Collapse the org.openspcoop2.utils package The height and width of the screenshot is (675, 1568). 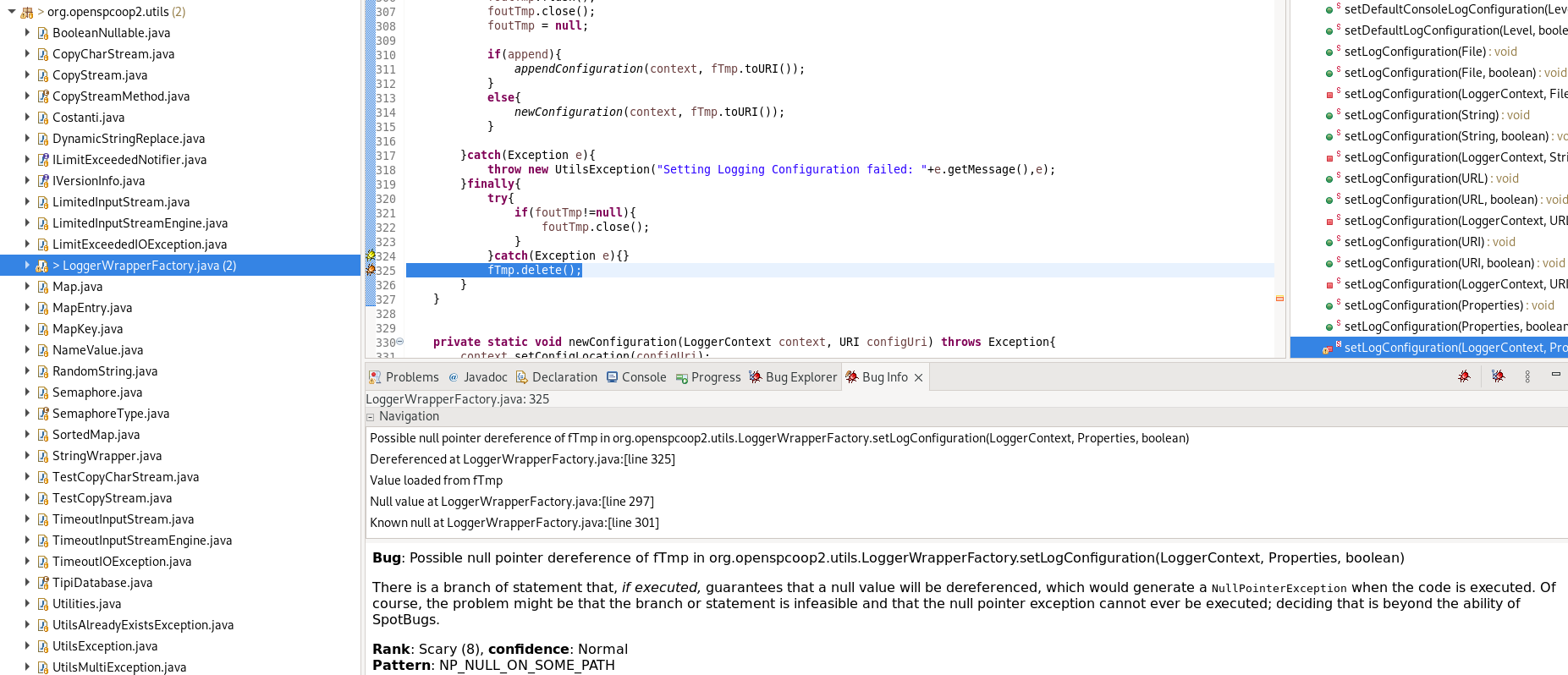pos(12,12)
